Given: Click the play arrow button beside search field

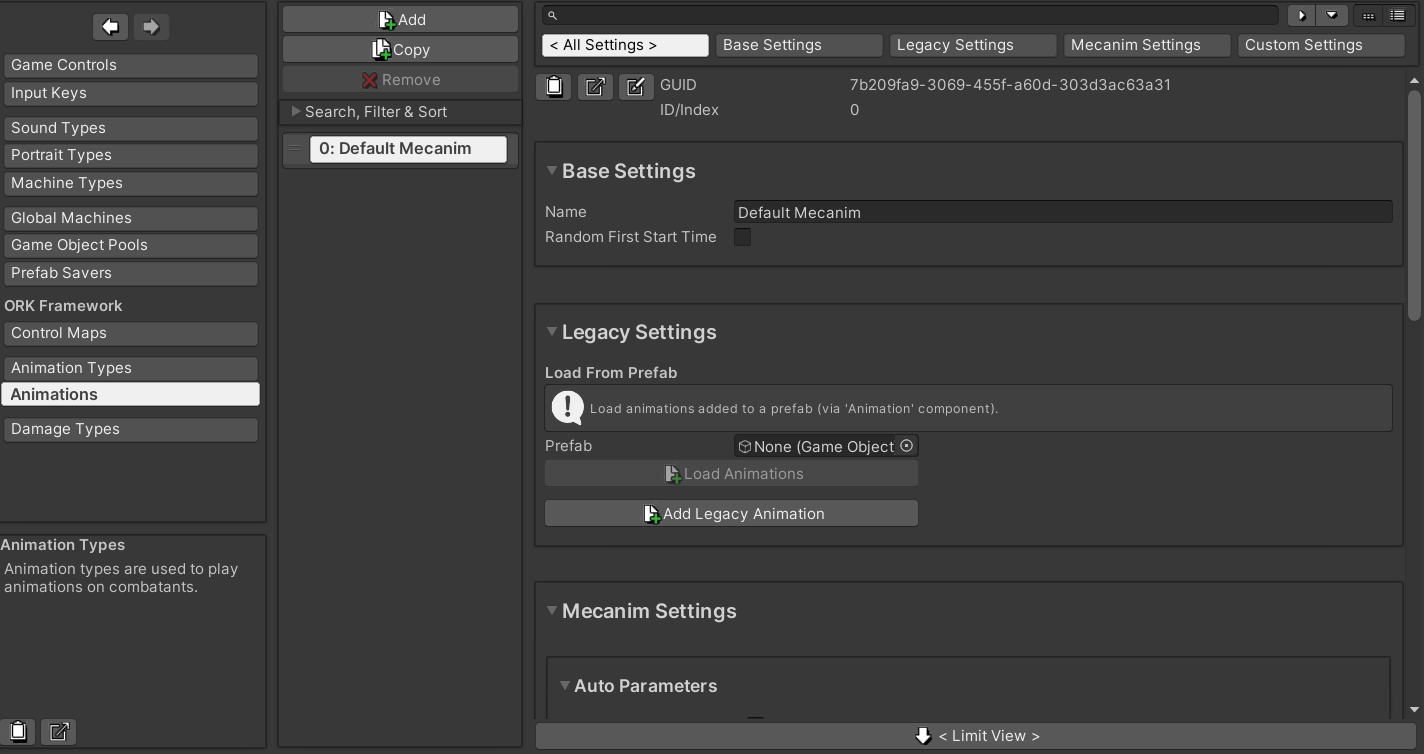Looking at the screenshot, I should 1301,15.
